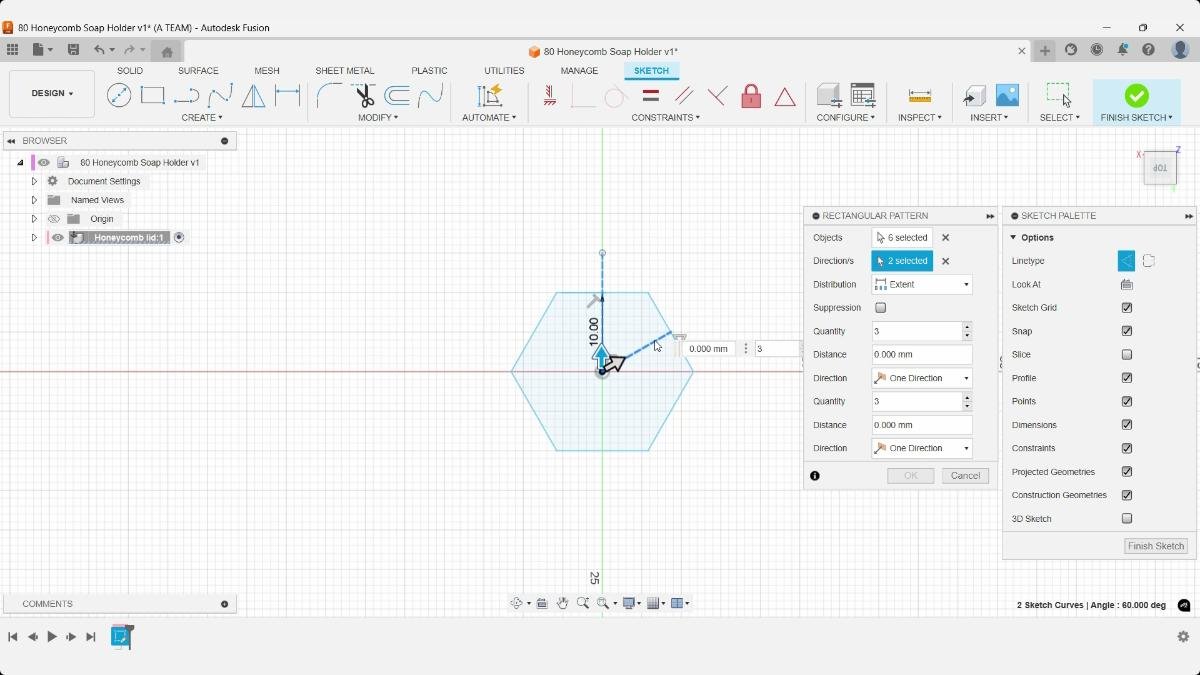Switch to the UTILITIES tab

pyautogui.click(x=504, y=71)
